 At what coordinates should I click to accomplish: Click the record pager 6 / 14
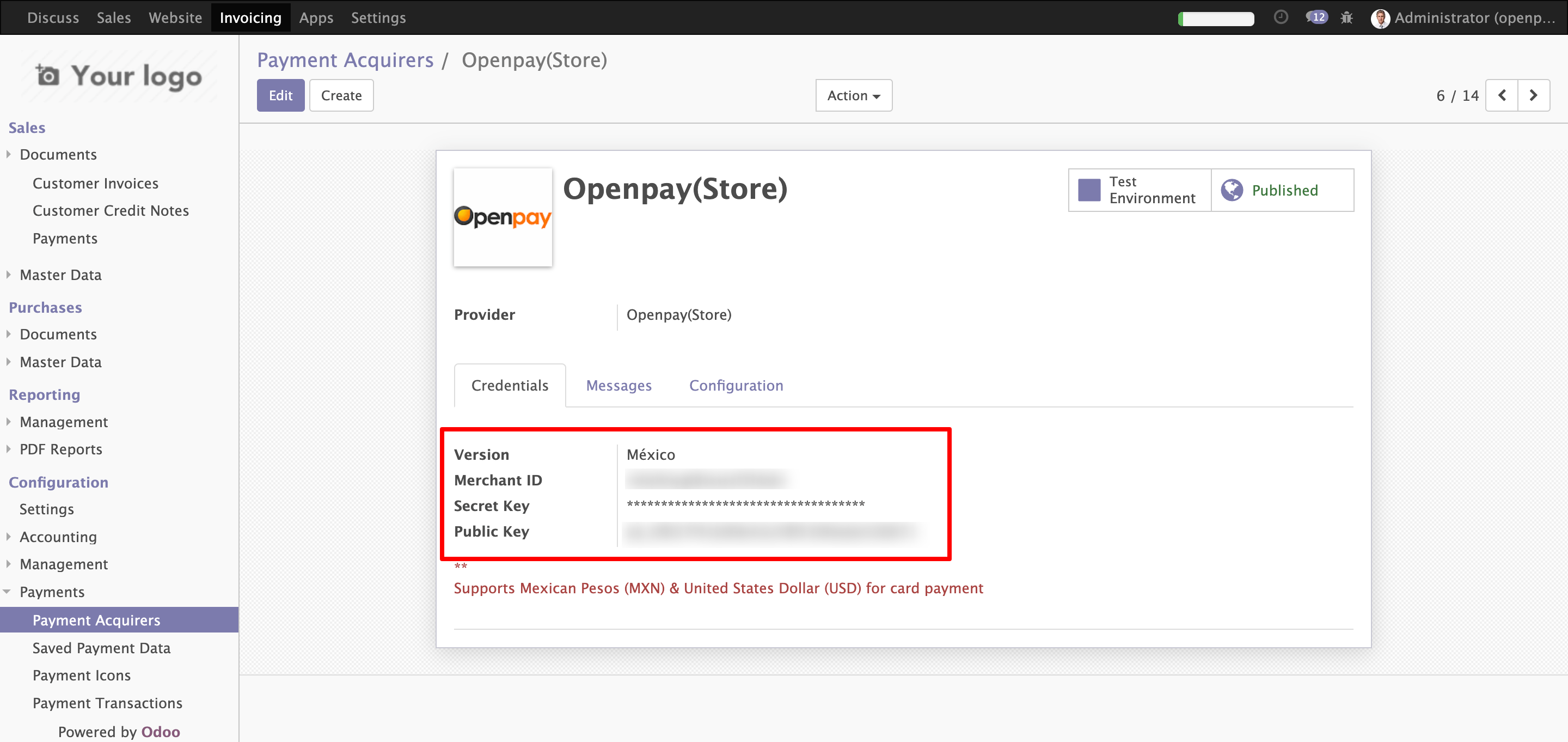coord(1457,96)
